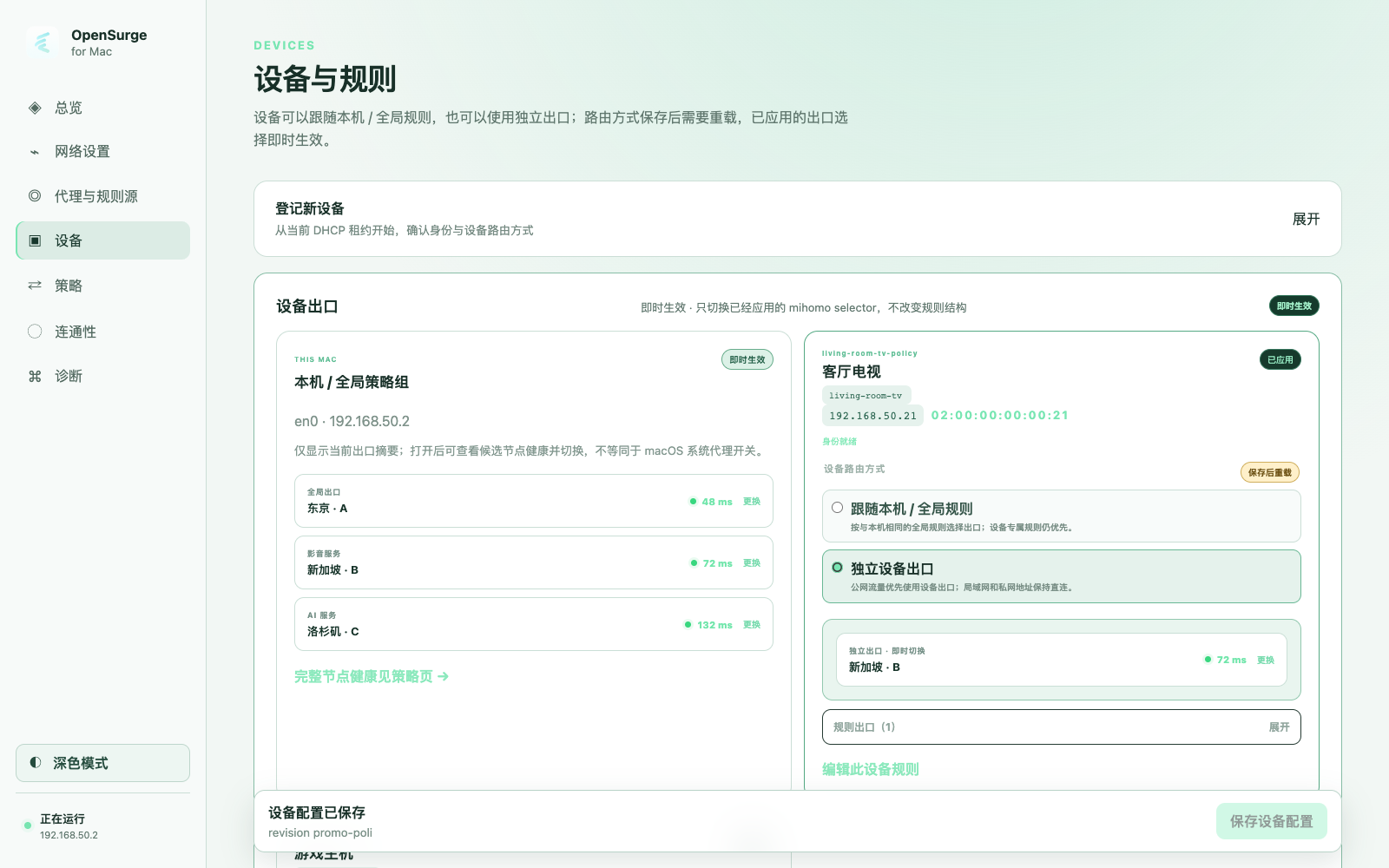Select the 设备 sidebar item
This screenshot has width=1389, height=868.
click(102, 240)
